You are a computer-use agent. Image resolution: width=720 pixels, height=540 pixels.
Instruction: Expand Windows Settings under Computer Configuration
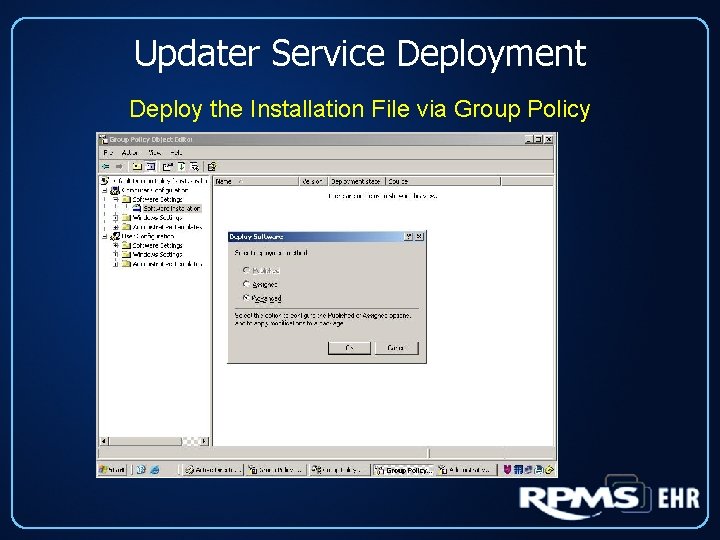116,218
